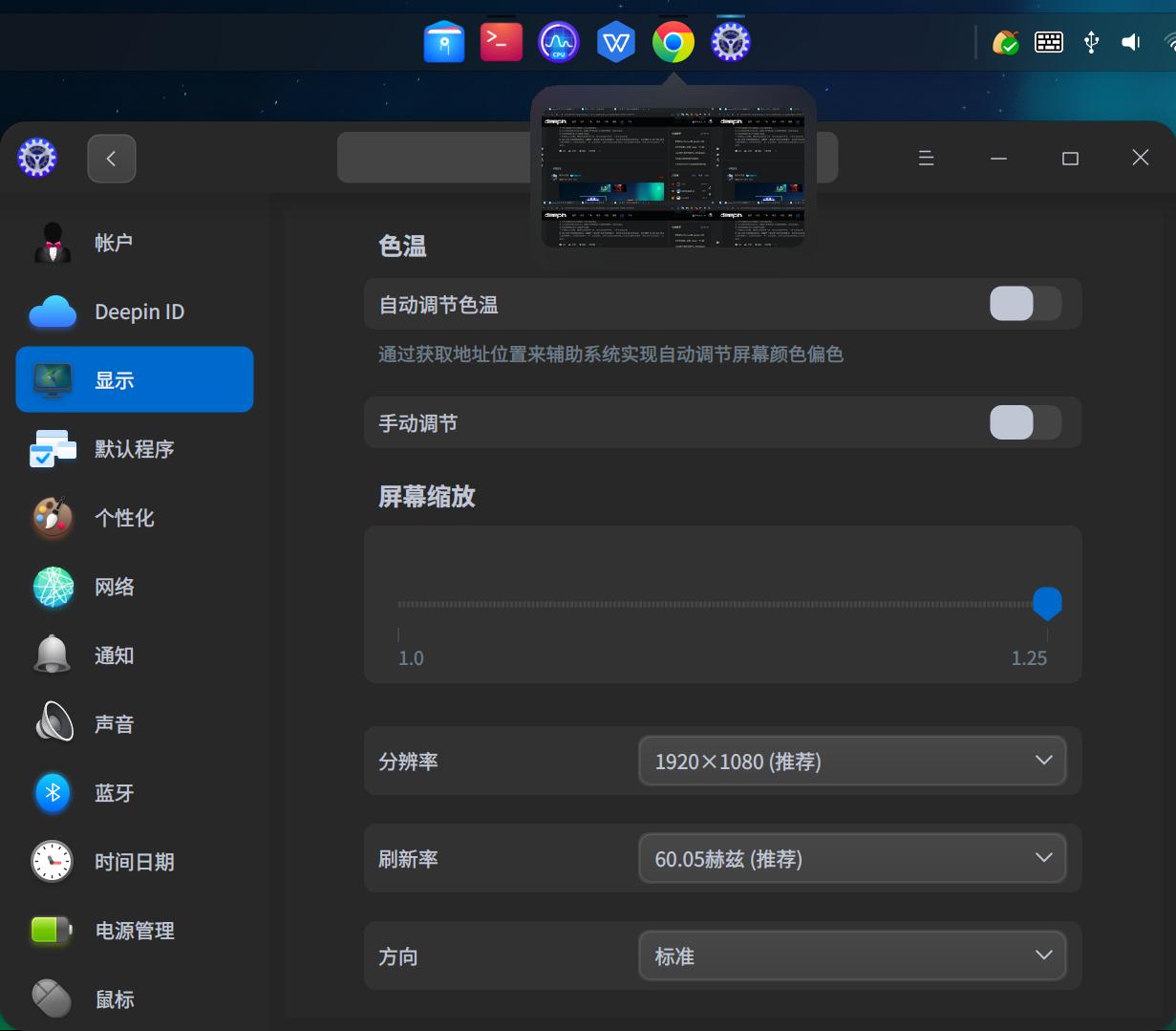Select 默认程序 in the sidebar
This screenshot has width=1176, height=1031.
pyautogui.click(x=135, y=449)
